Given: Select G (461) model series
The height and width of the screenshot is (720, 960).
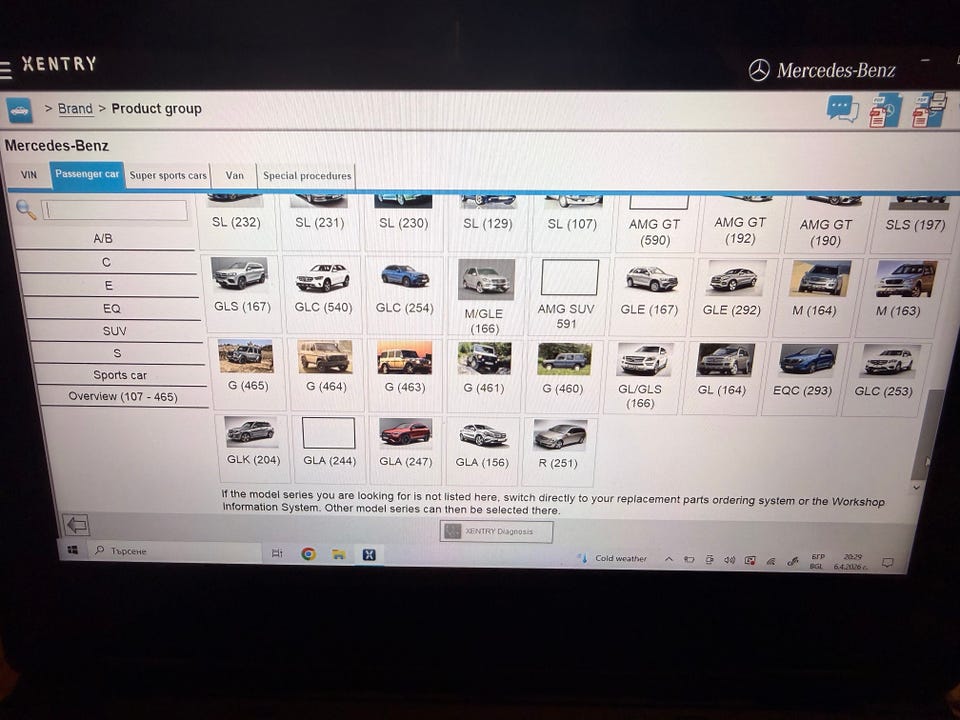Looking at the screenshot, I should pos(484,375).
